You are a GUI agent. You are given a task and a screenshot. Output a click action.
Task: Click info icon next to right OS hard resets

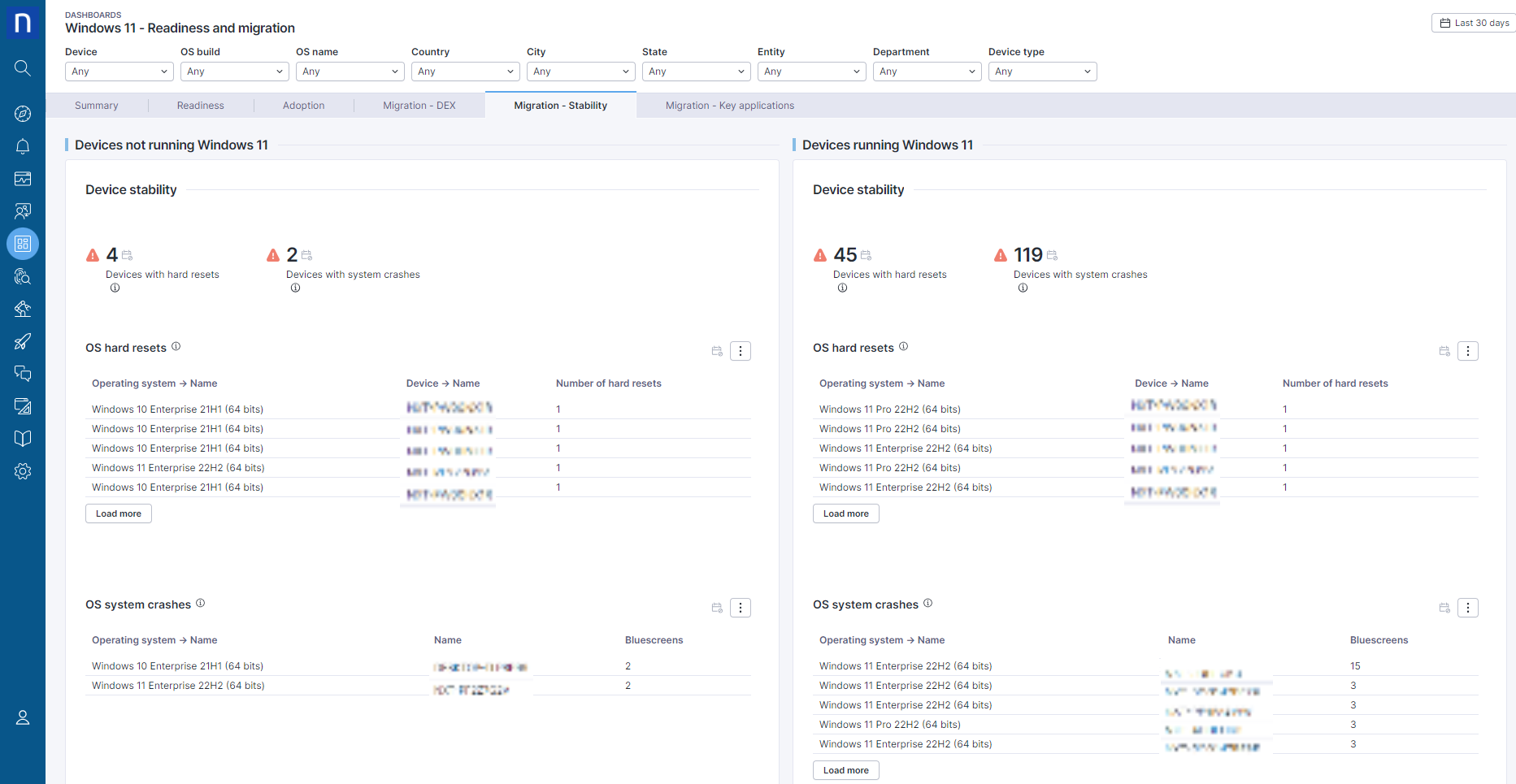(x=903, y=346)
